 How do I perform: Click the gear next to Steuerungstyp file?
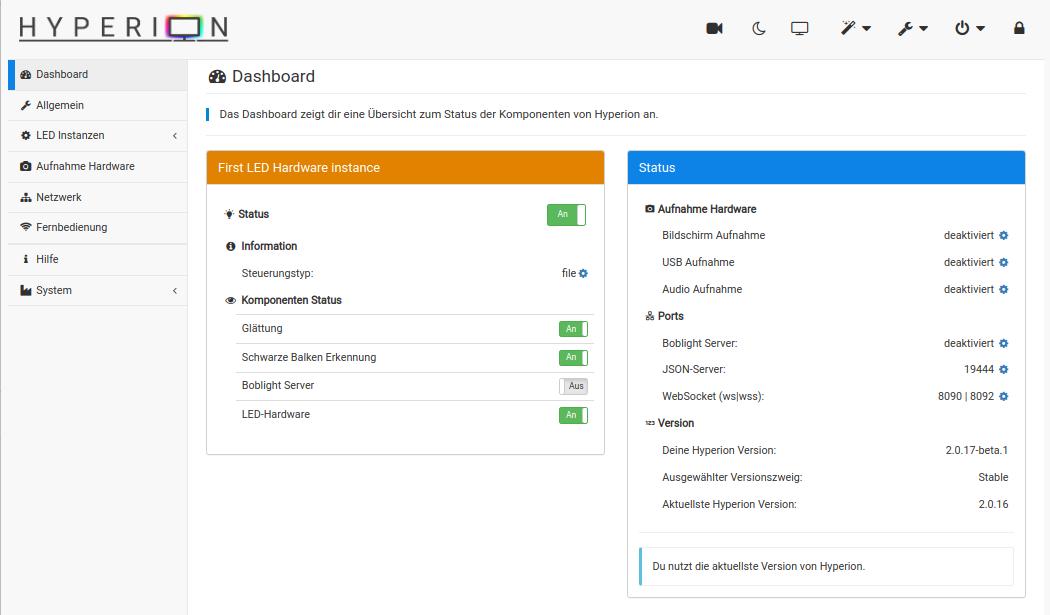[583, 273]
